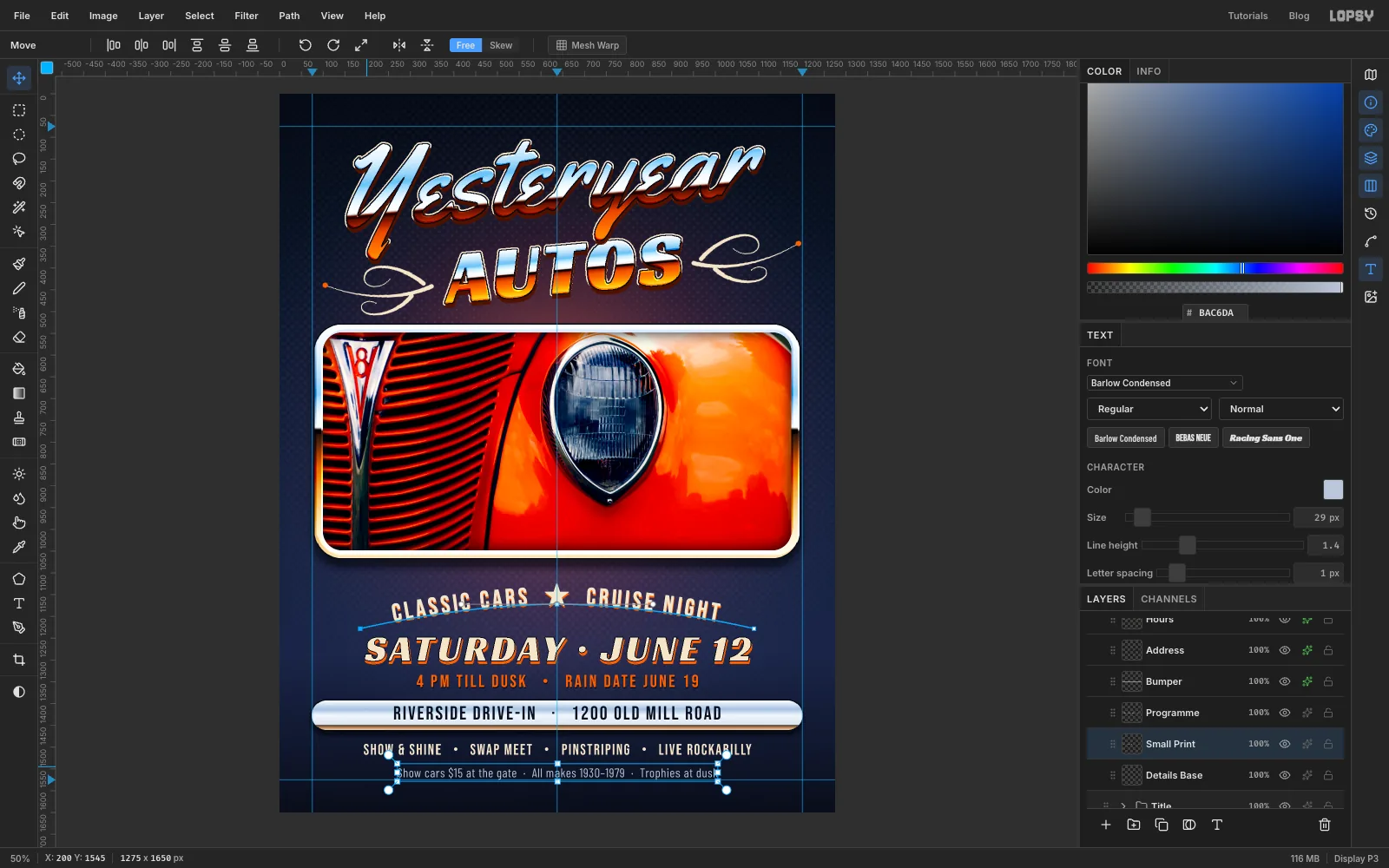Switch to the Info tab

(1149, 71)
